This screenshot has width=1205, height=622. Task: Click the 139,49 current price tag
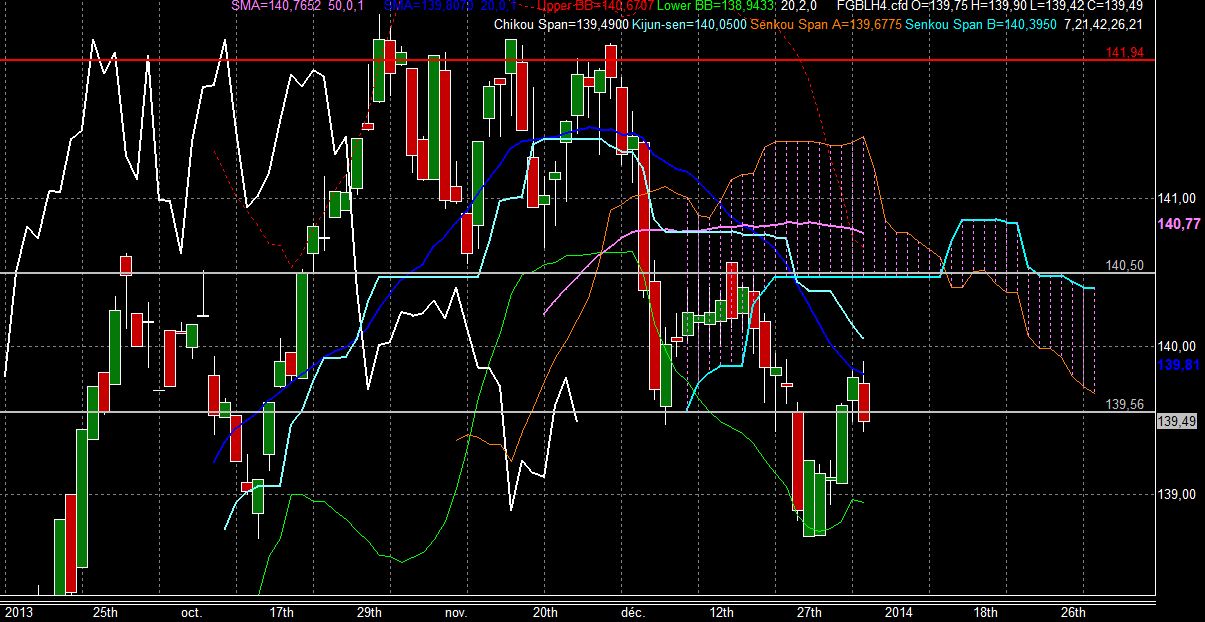pyautogui.click(x=1177, y=422)
